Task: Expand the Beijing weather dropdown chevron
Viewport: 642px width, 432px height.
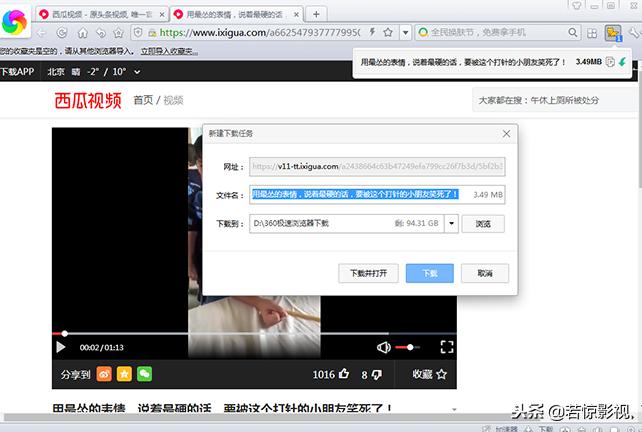Action: coord(137,72)
